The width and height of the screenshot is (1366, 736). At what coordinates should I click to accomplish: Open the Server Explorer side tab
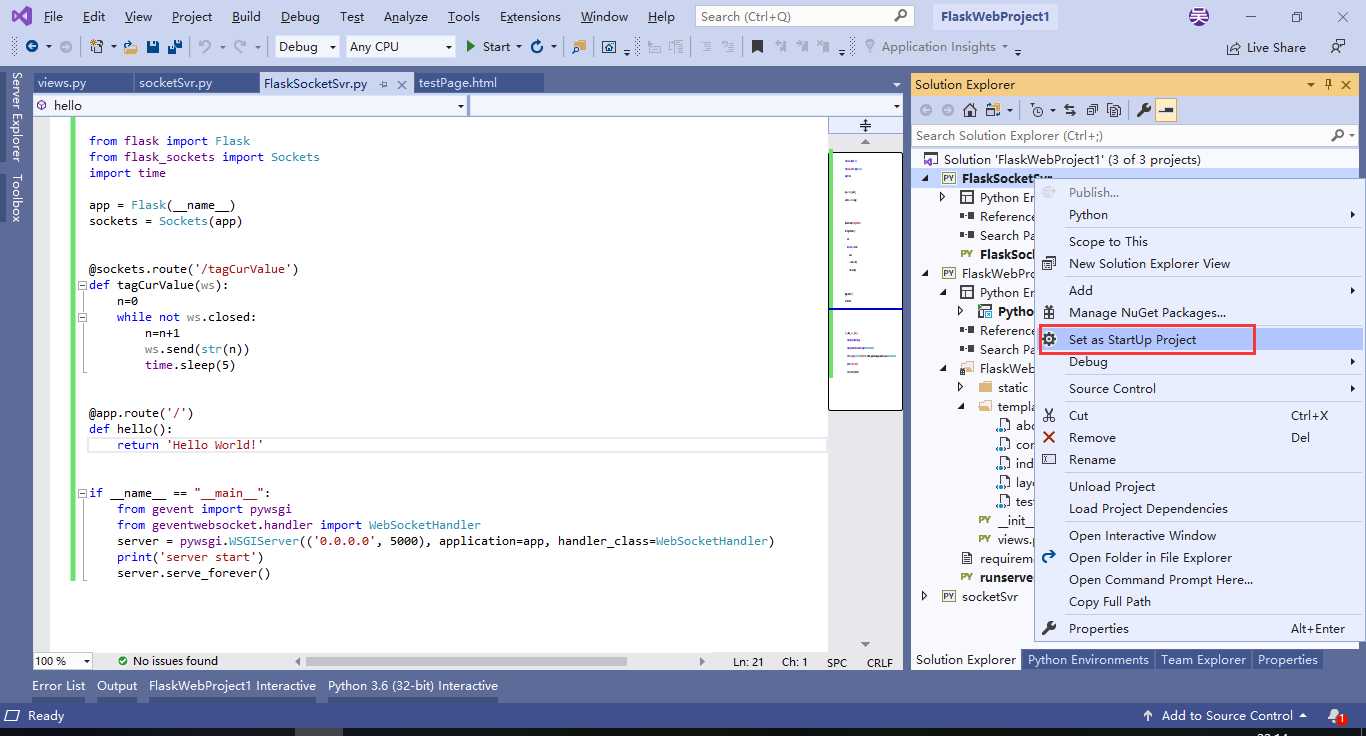click(16, 116)
